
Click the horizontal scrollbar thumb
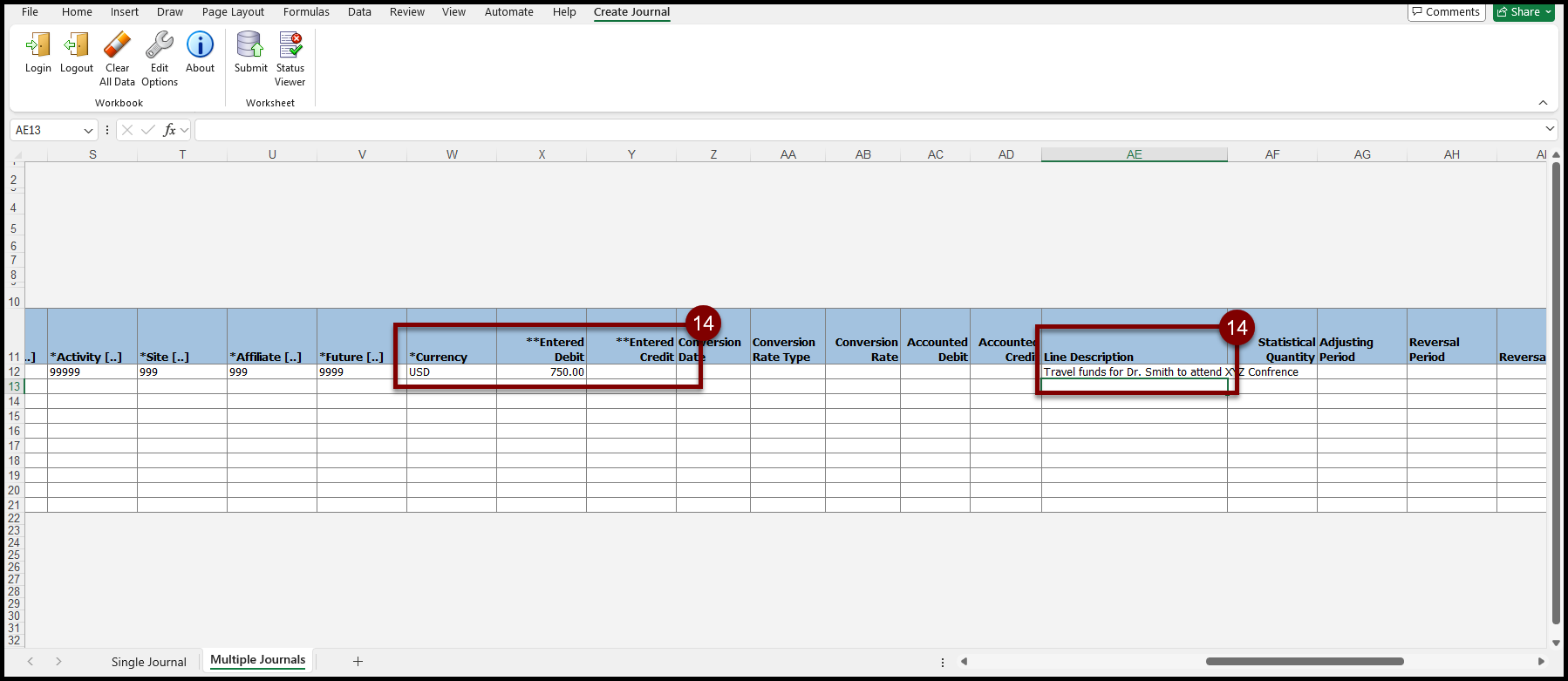(x=1304, y=662)
